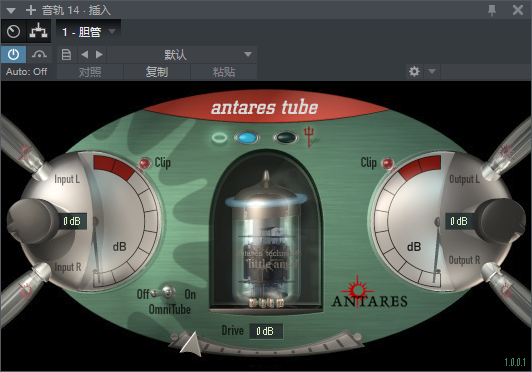Click the 对照 compare button
Viewport: 532px width, 372px height.
[90, 72]
